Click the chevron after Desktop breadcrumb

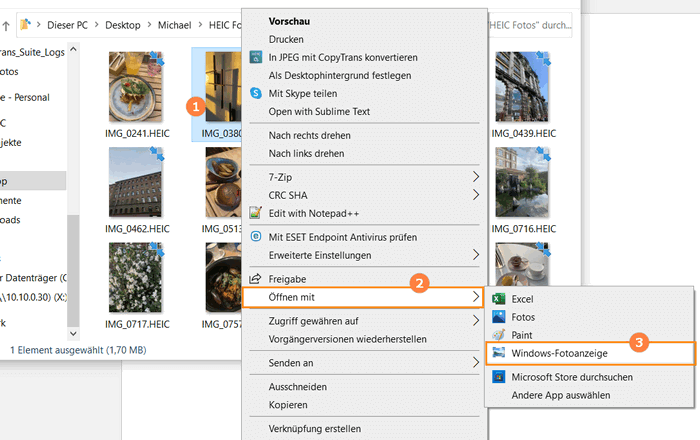149,25
